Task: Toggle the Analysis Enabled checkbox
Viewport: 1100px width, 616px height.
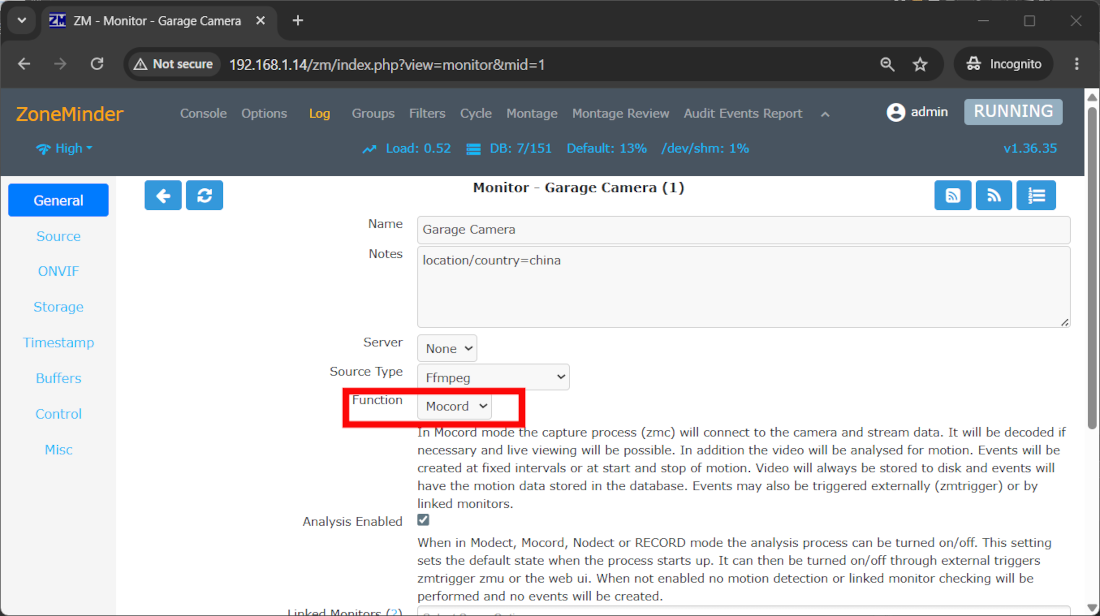Action: tap(423, 520)
